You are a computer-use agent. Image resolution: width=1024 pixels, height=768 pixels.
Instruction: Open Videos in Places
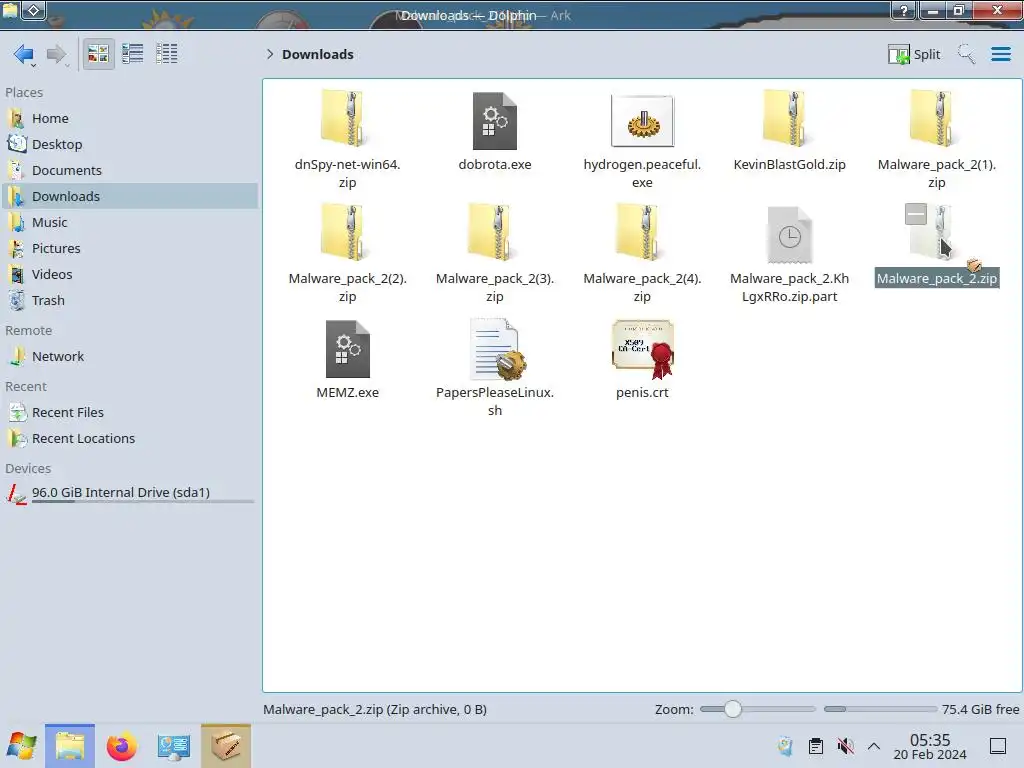coord(131,275)
